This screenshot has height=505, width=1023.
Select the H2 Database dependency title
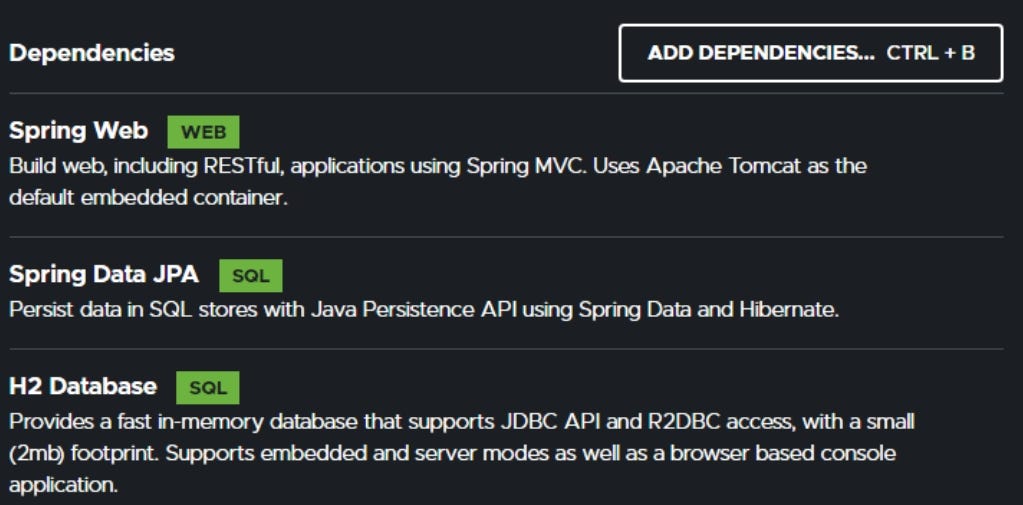[83, 386]
